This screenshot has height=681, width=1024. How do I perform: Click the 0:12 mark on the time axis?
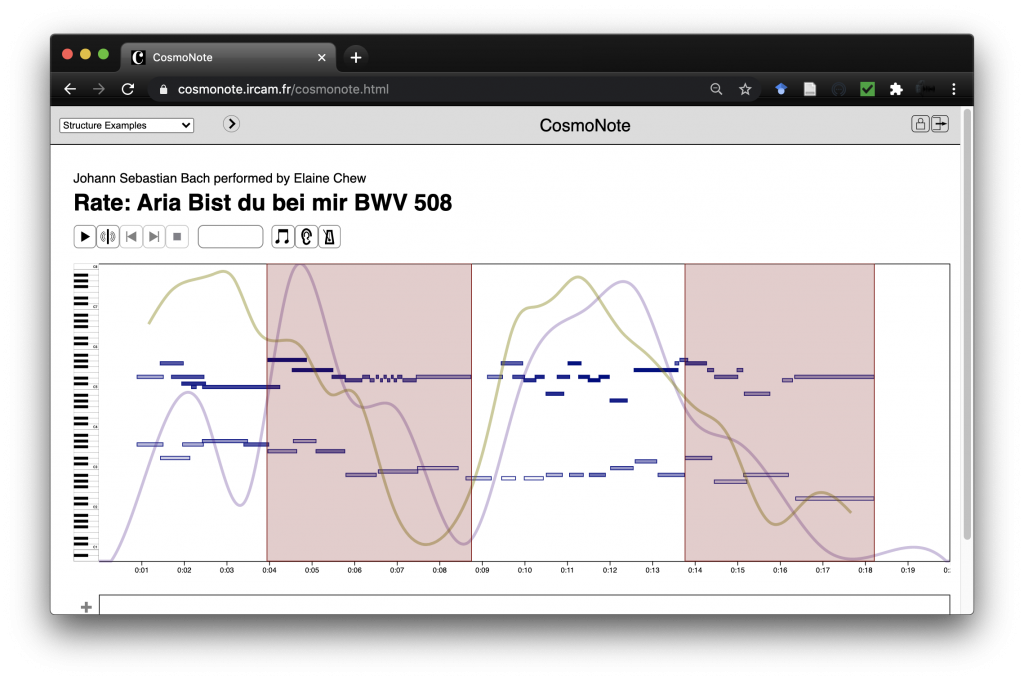click(610, 570)
